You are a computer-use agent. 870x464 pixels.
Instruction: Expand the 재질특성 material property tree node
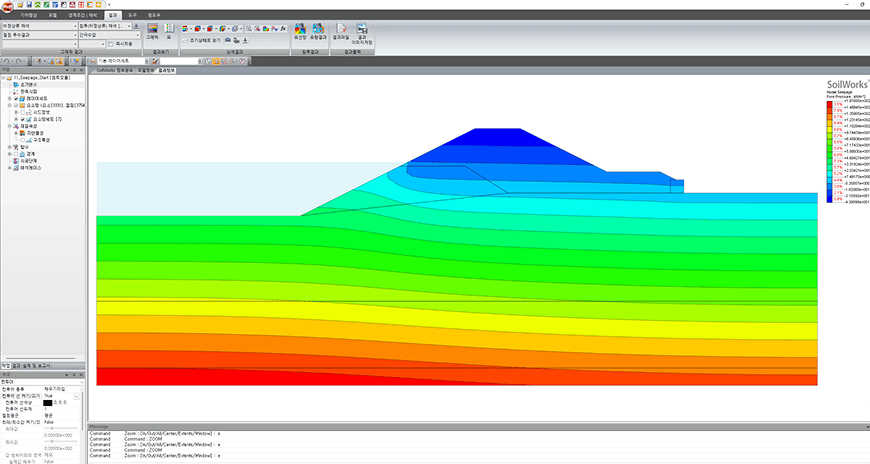coord(9,126)
